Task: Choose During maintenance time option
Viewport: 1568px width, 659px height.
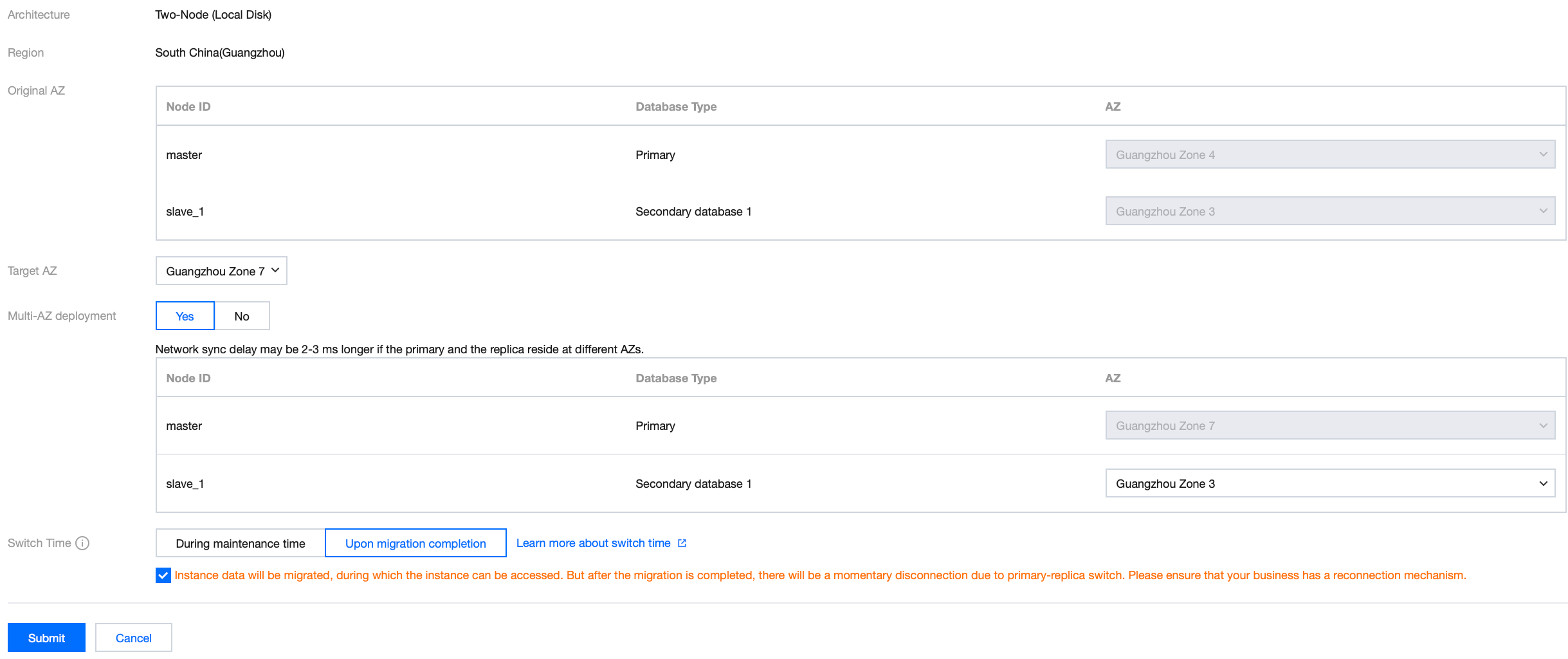Action: (241, 543)
